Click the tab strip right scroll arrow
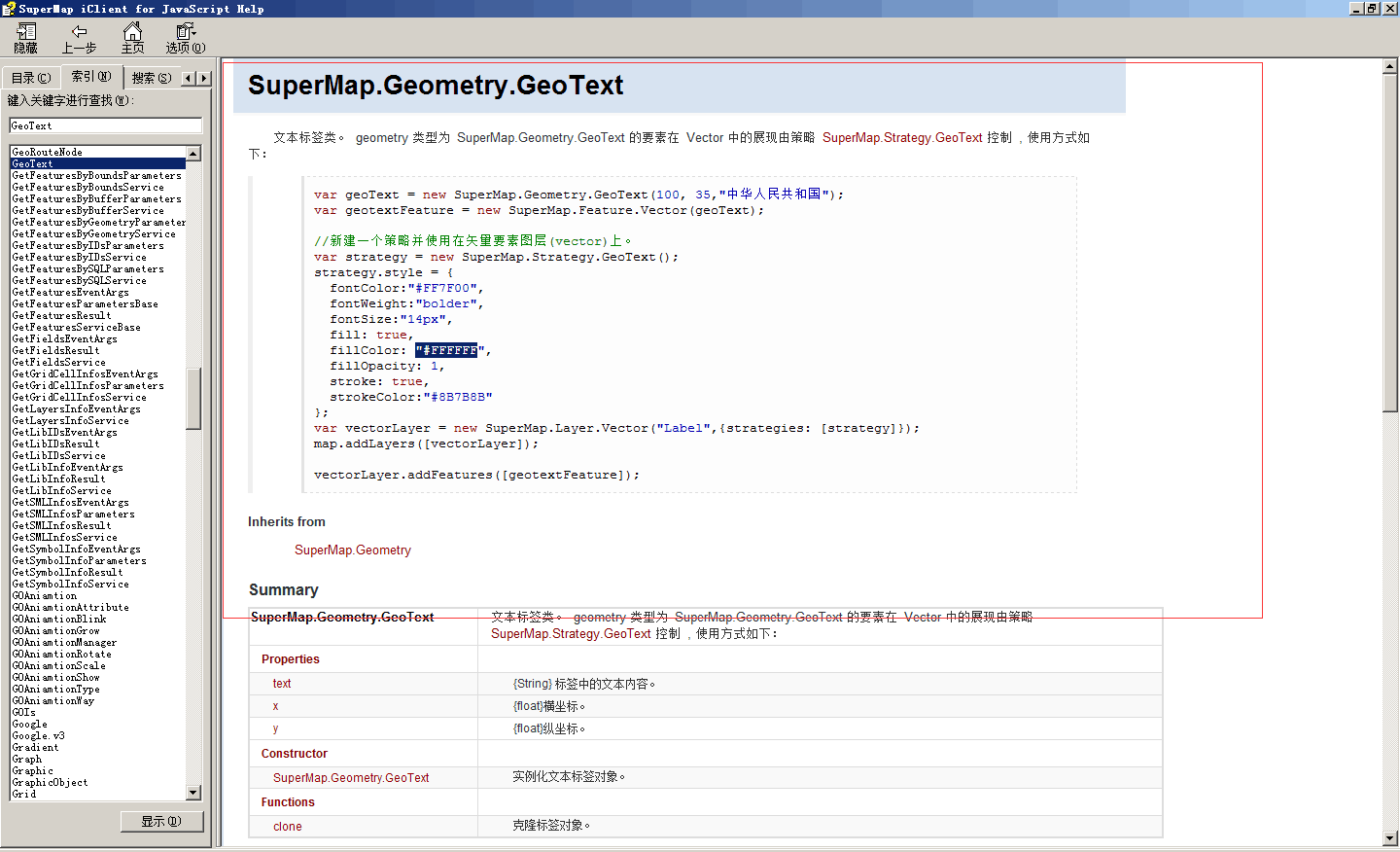 [x=203, y=78]
